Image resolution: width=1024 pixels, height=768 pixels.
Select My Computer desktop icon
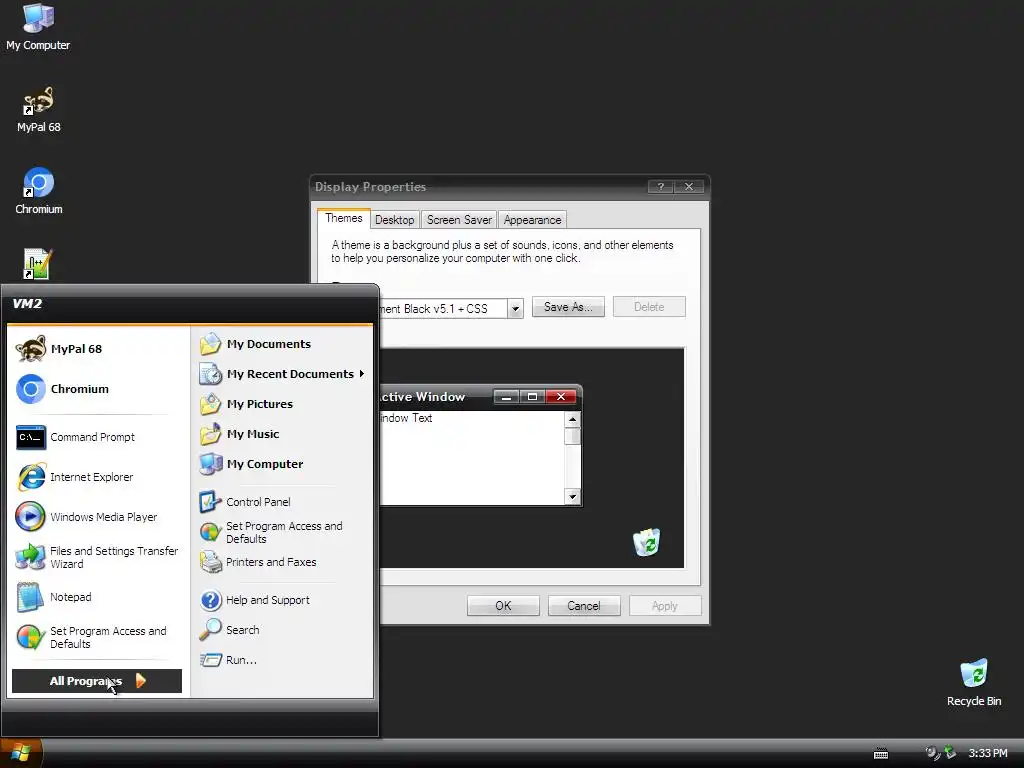click(38, 27)
